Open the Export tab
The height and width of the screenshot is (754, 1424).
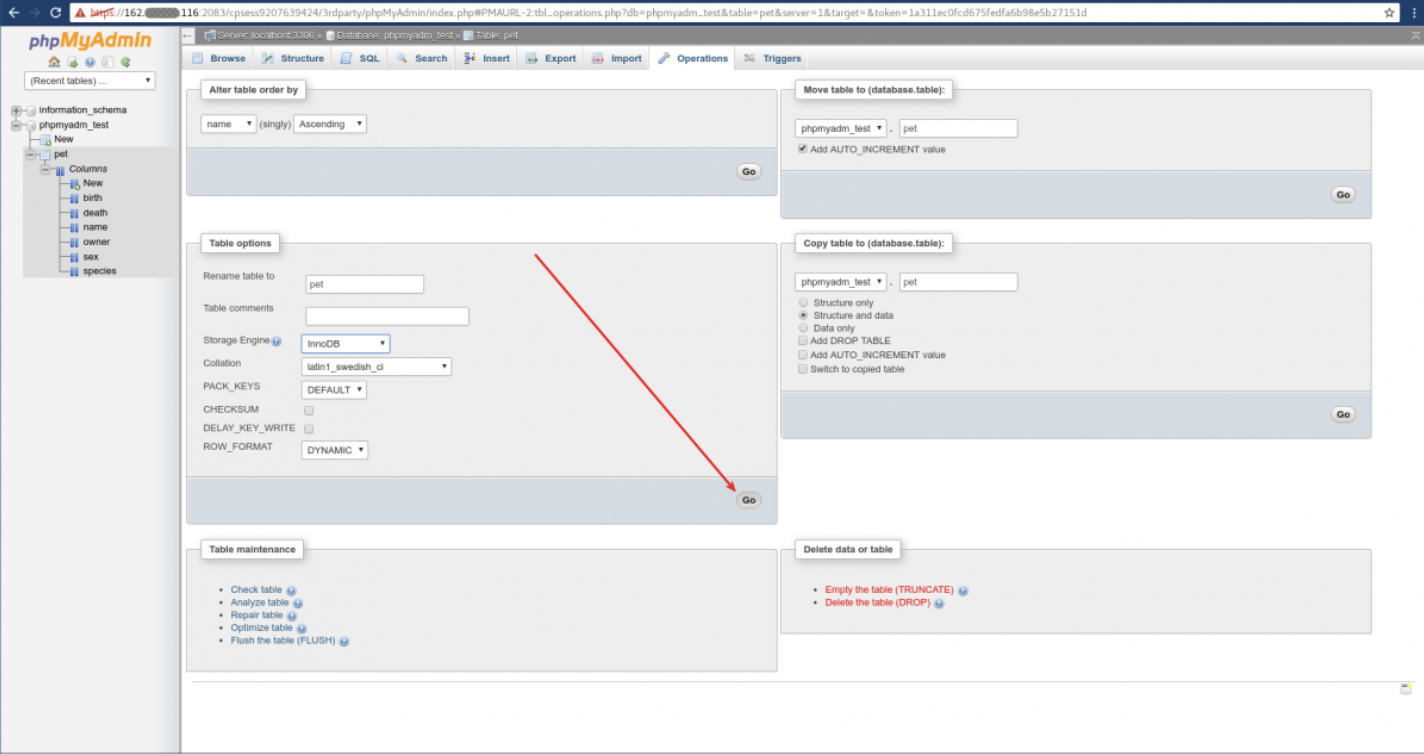(x=551, y=58)
